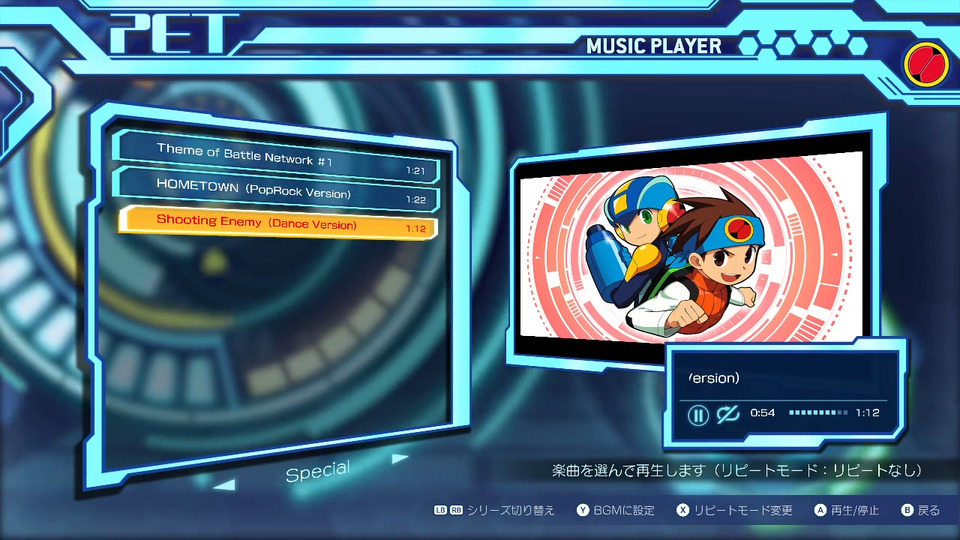Image resolution: width=960 pixels, height=540 pixels.
Task: Click リピートモード変更 prompt
Action: [x=743, y=510]
